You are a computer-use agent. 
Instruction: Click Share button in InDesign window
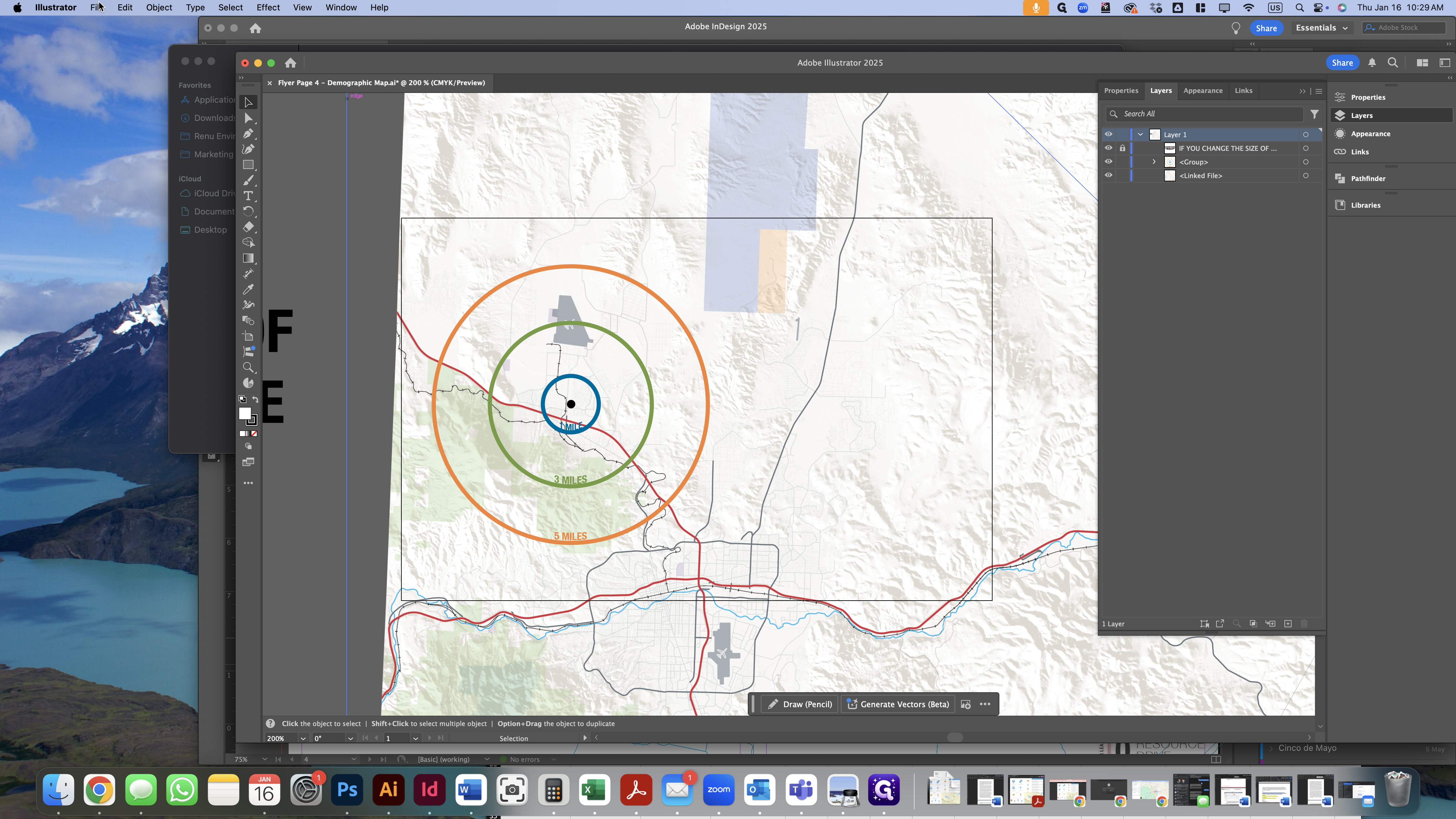click(1266, 28)
